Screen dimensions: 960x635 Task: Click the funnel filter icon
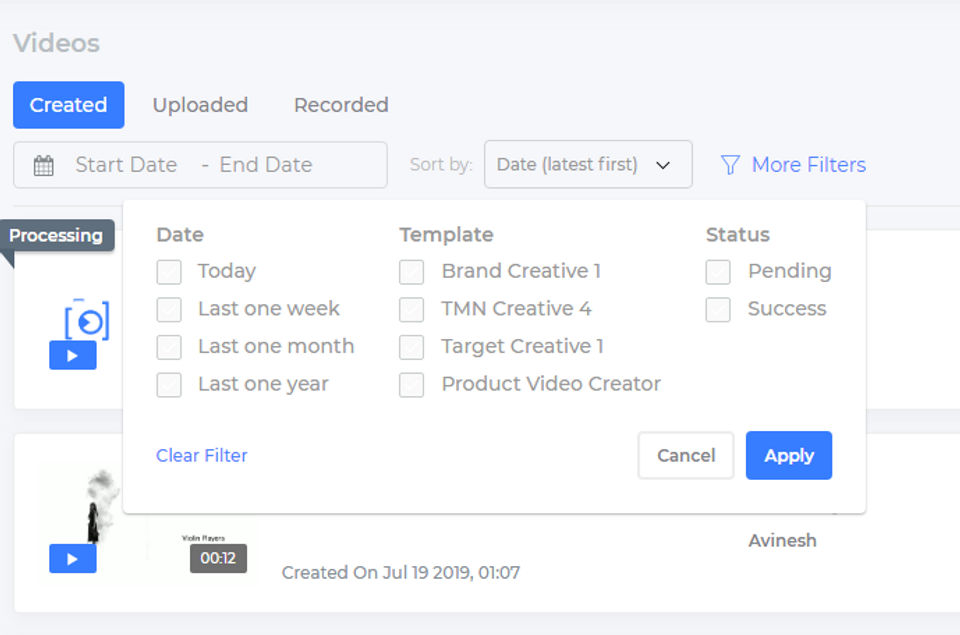pos(730,165)
